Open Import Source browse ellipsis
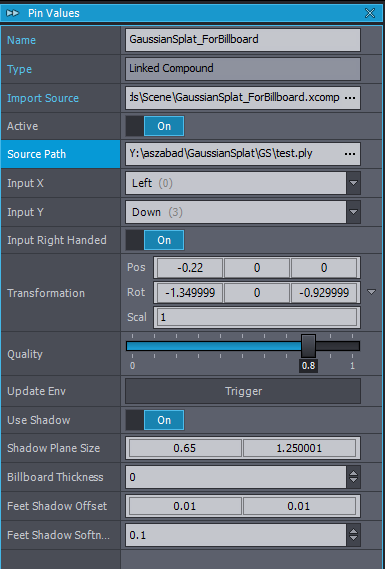This screenshot has width=385, height=569. 350,98
